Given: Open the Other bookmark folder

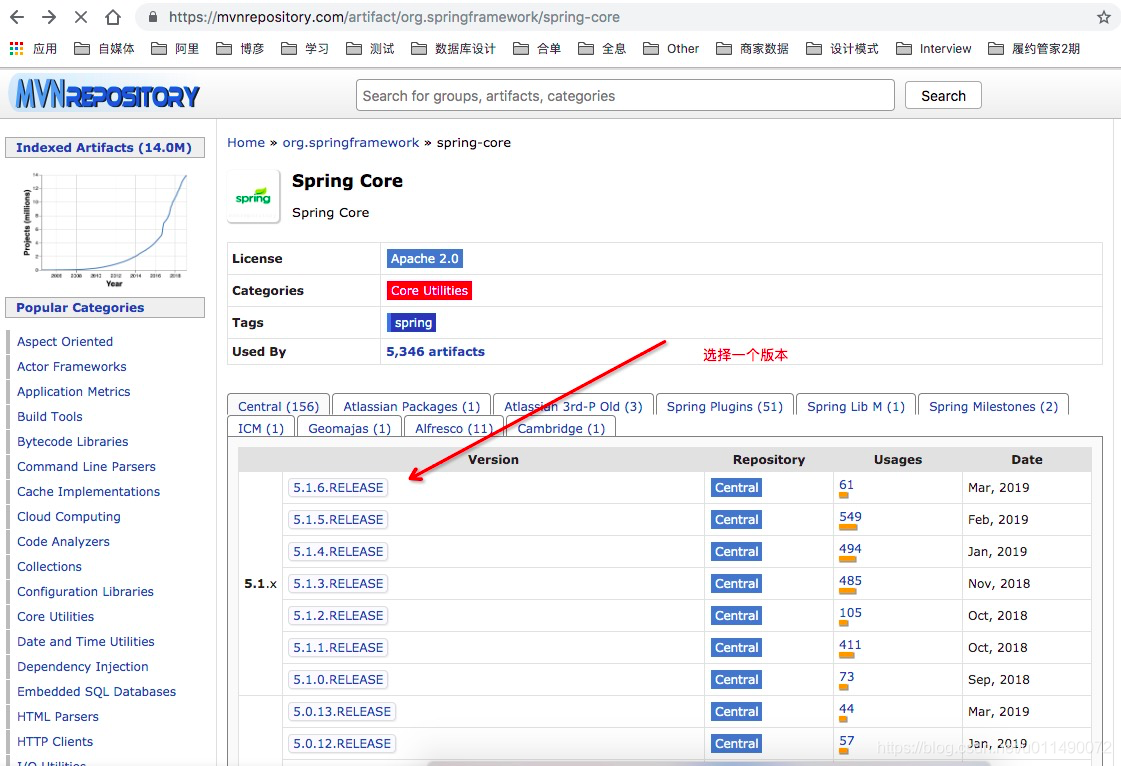Looking at the screenshot, I should pyautogui.click(x=671, y=49).
